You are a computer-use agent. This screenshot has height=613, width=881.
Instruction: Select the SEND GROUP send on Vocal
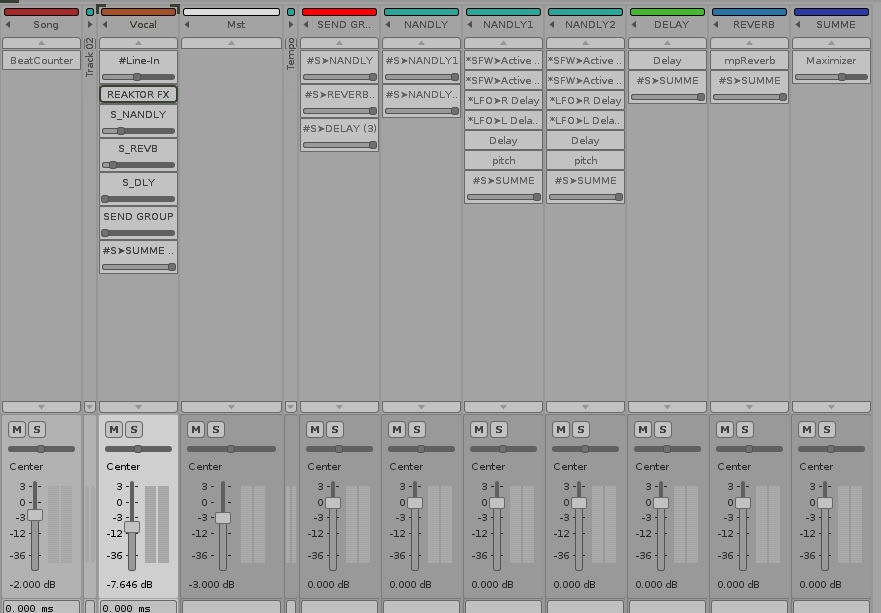tap(138, 217)
